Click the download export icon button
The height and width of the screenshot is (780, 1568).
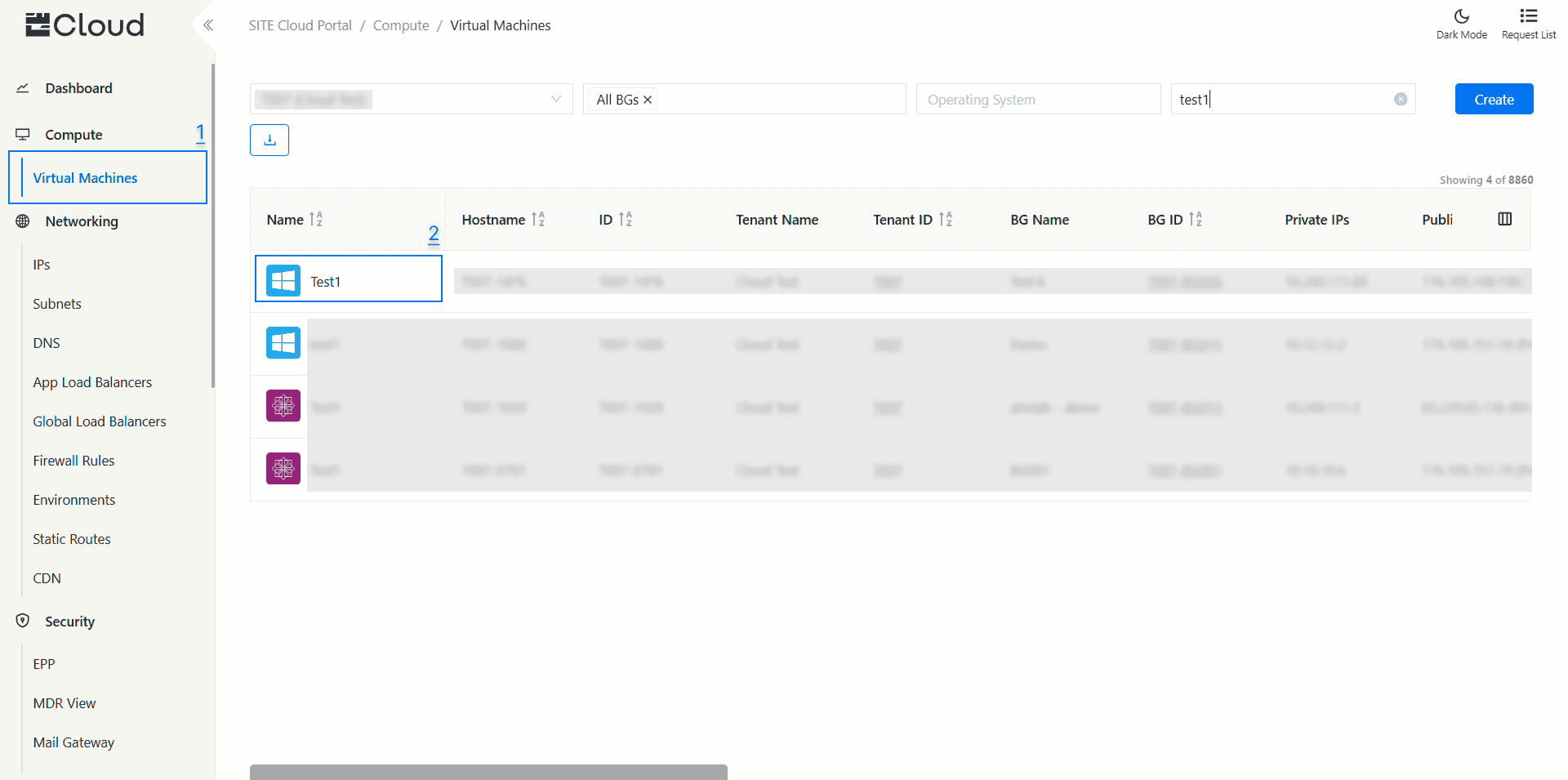pyautogui.click(x=269, y=140)
